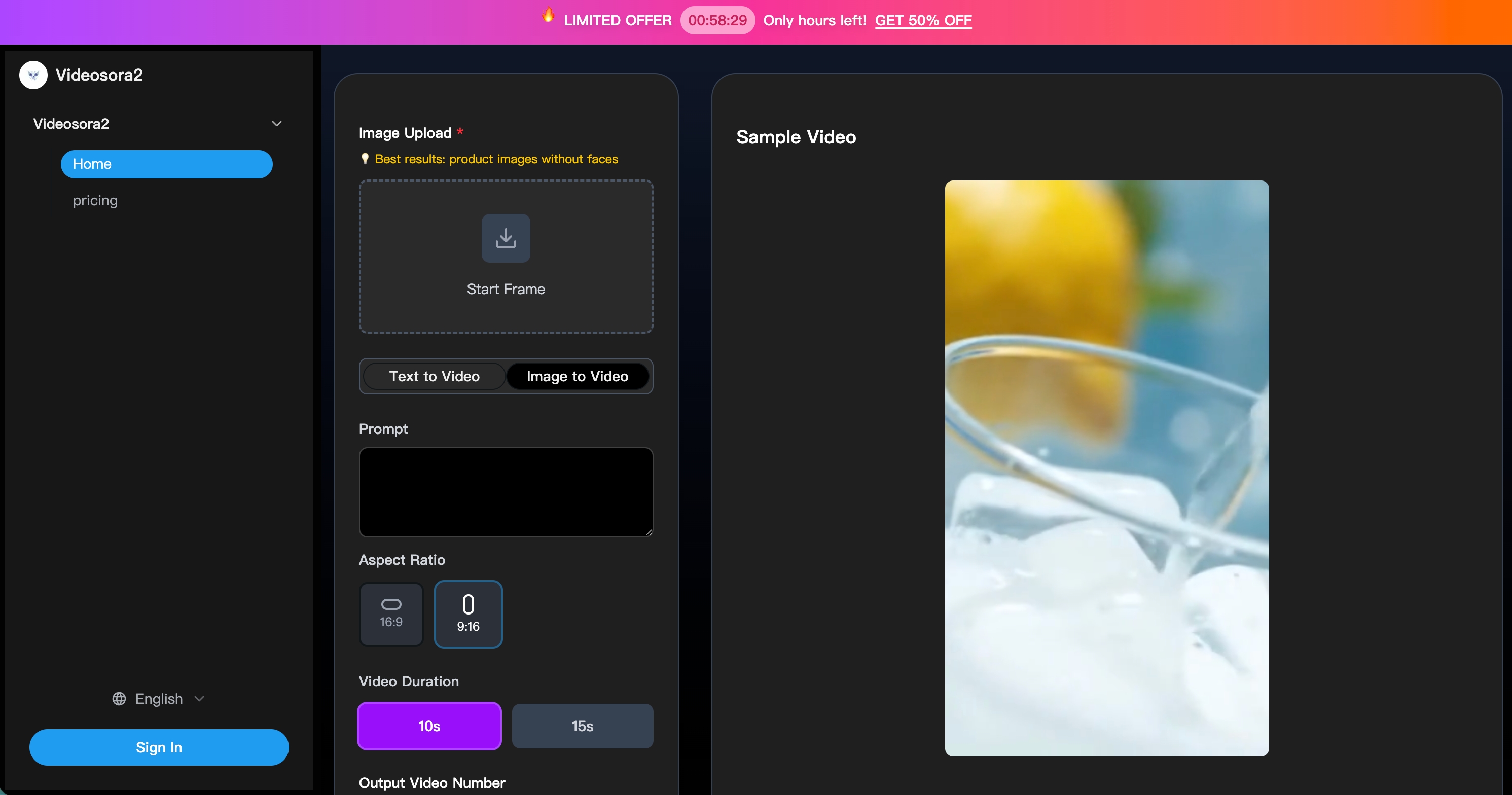Follow the GET 50% OFF link
The image size is (1512, 795).
tap(923, 21)
